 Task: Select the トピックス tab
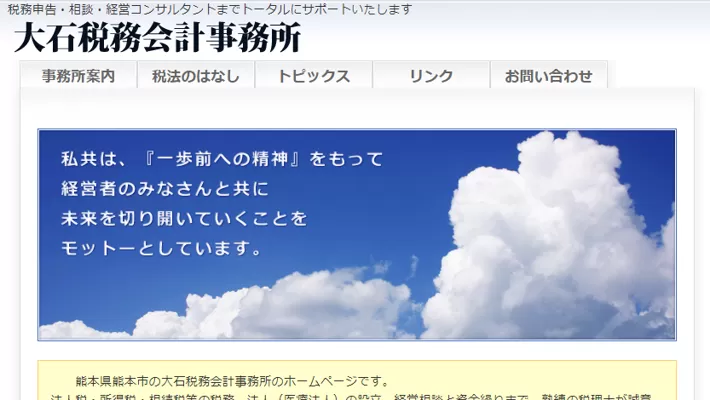click(x=314, y=76)
